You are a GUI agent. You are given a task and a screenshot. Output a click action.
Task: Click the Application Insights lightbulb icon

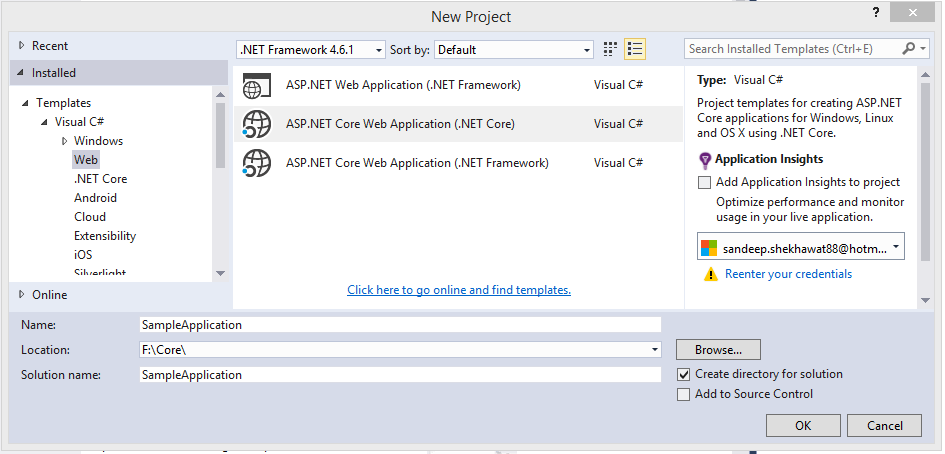point(705,160)
